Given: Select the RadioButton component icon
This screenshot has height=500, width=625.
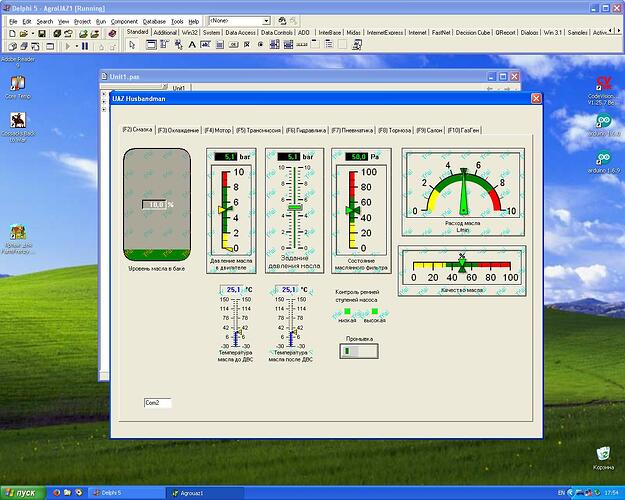Looking at the screenshot, I should (260, 45).
